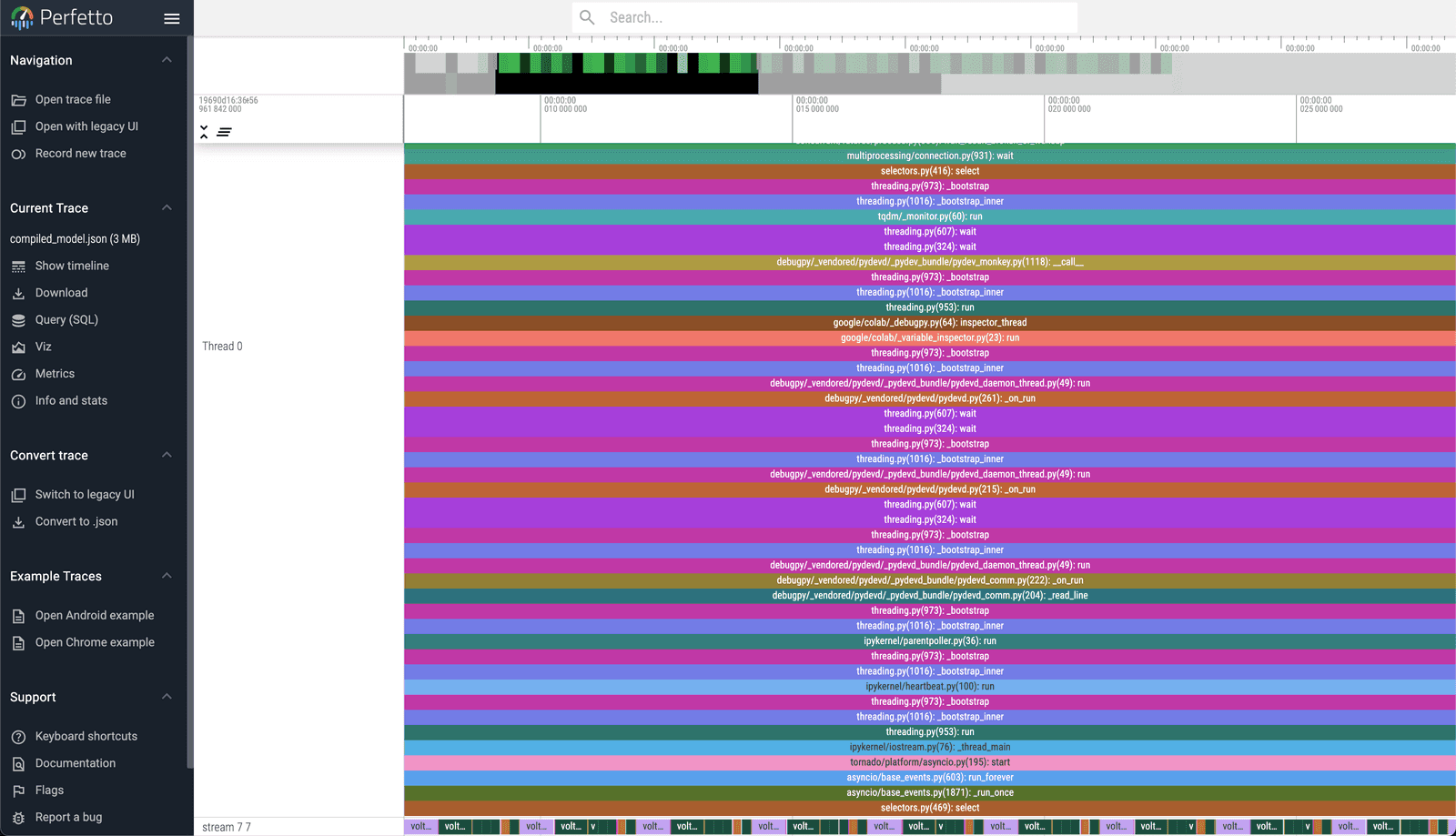Click the track filter lines icon

224,132
